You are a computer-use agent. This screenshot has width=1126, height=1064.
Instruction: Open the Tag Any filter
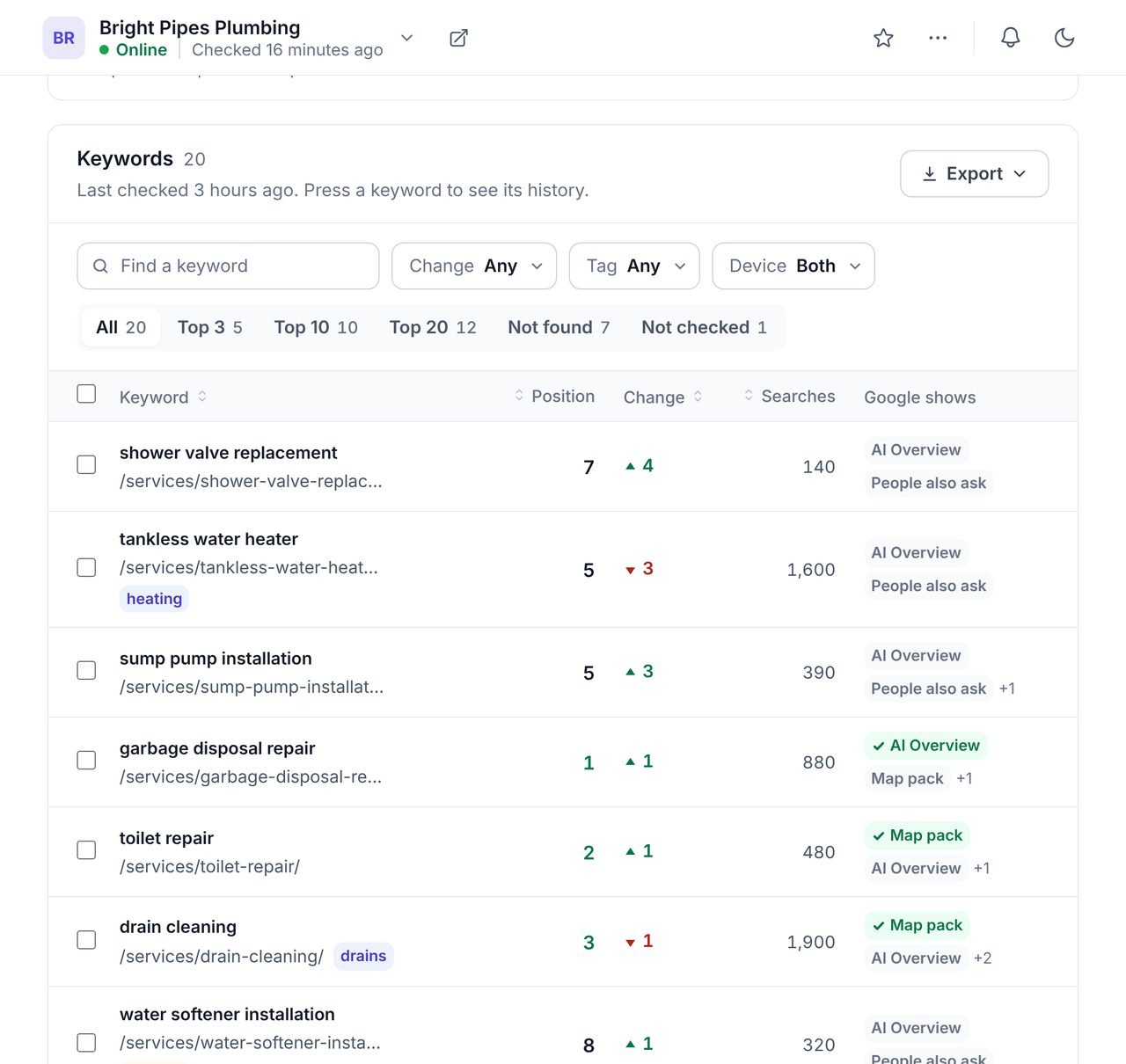634,266
